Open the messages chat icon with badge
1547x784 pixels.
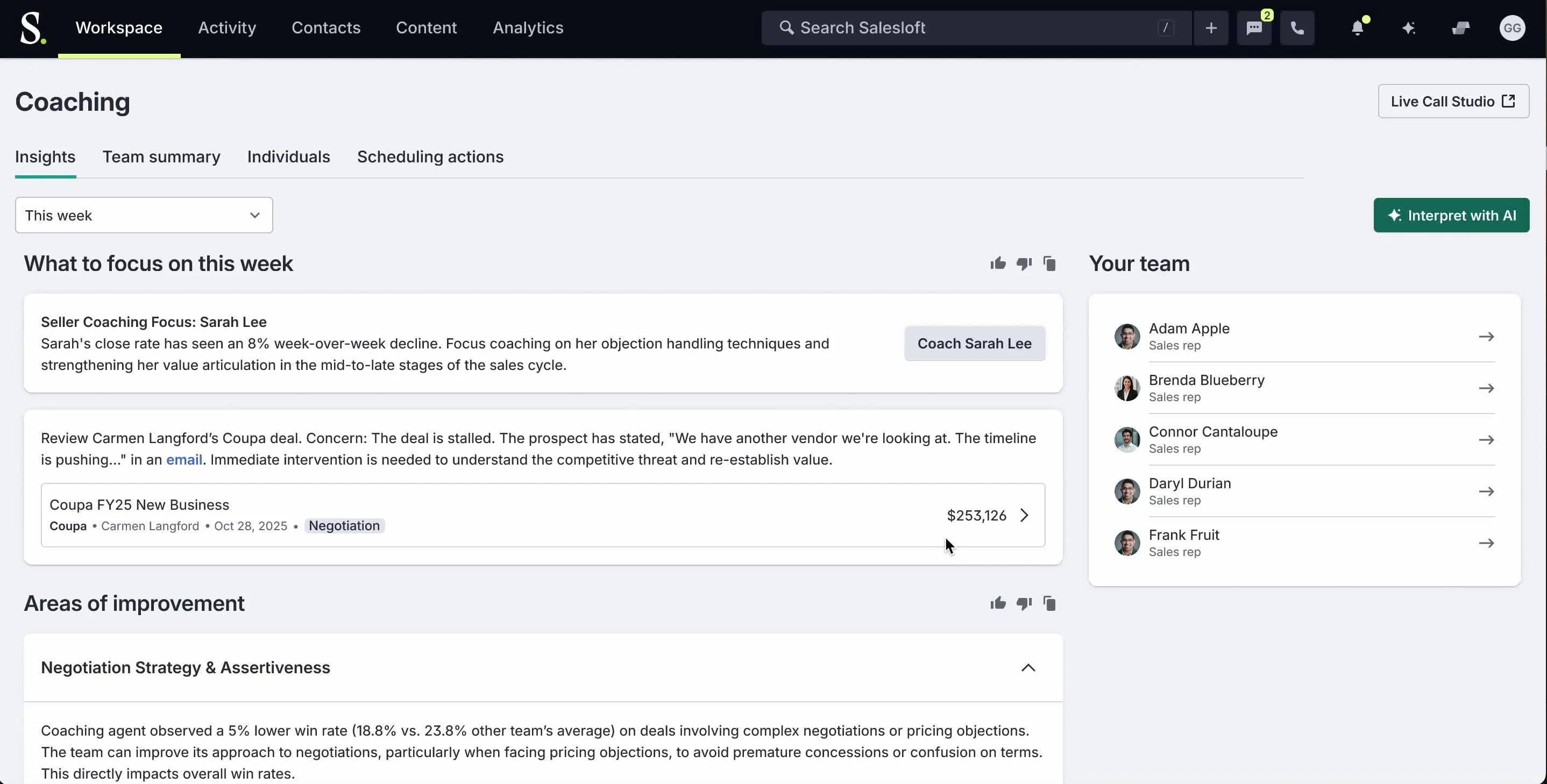(1254, 28)
